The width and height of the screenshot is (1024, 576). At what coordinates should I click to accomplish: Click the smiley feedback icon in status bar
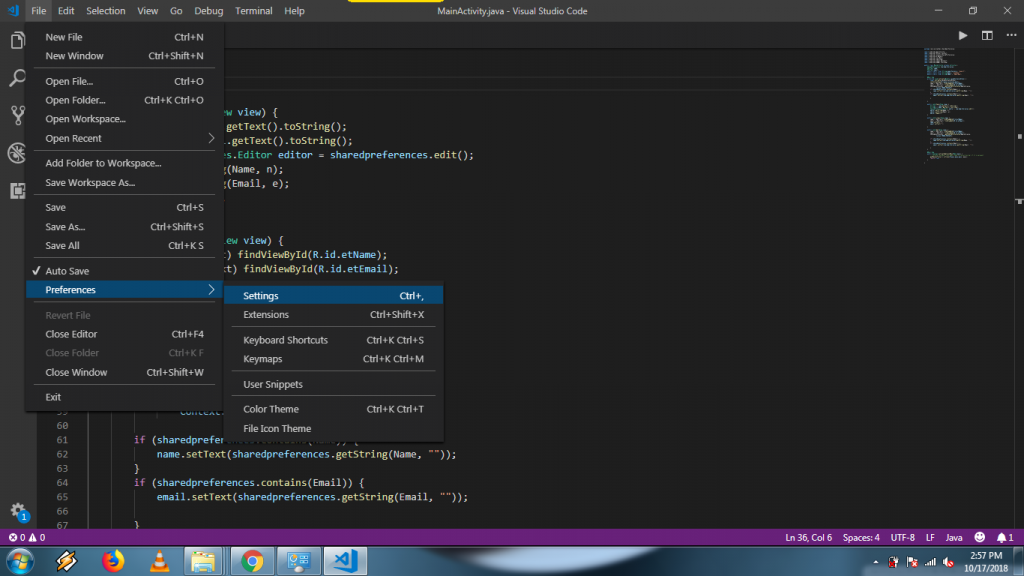click(979, 537)
